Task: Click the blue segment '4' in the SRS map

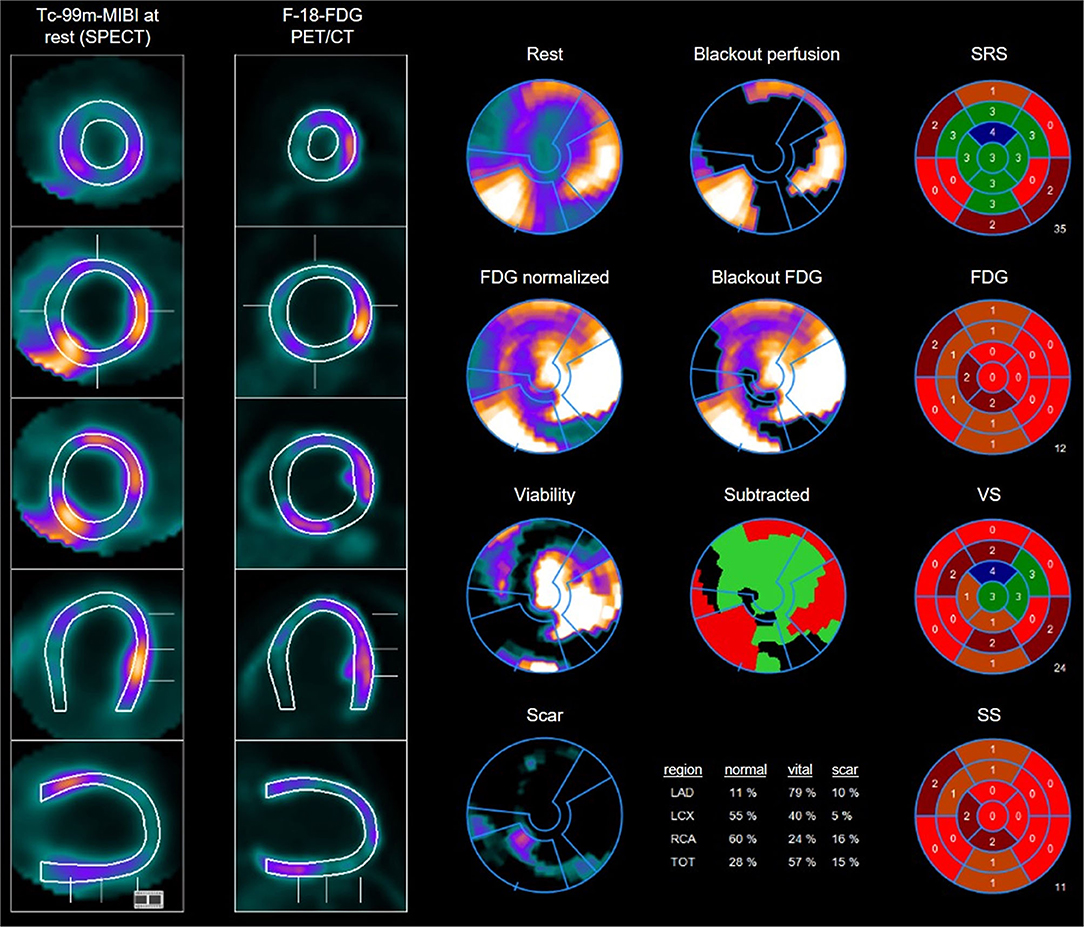Action: (x=992, y=133)
